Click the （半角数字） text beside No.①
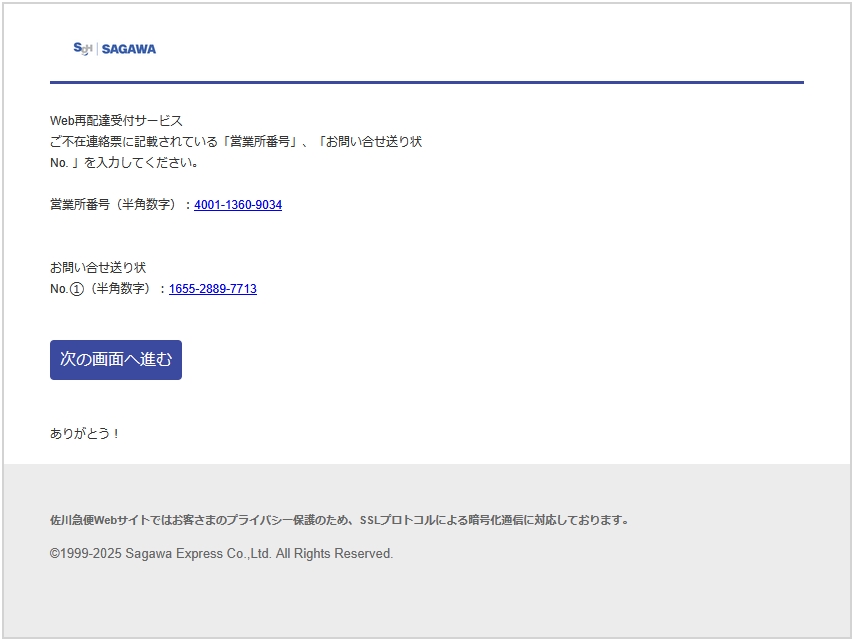Screen dimensions: 854x642 pos(120,289)
